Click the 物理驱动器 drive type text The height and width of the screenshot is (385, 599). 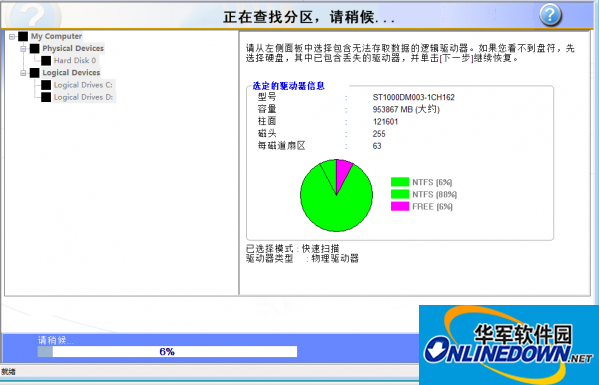(x=335, y=259)
